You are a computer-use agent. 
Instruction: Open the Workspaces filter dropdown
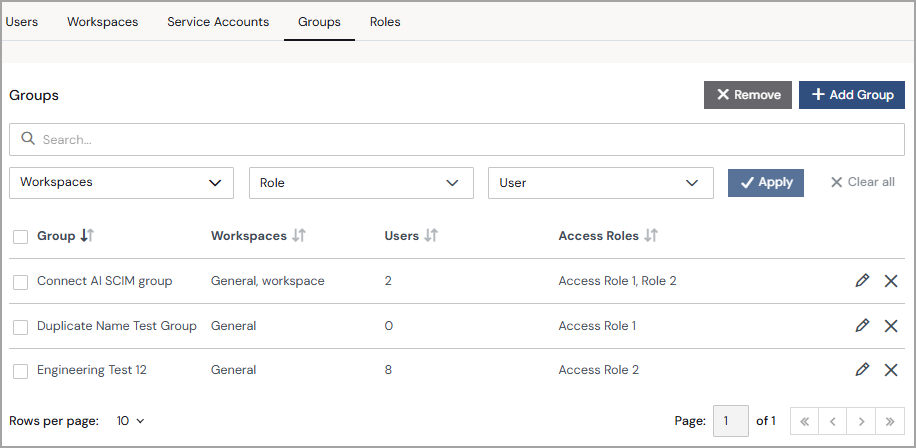[122, 183]
